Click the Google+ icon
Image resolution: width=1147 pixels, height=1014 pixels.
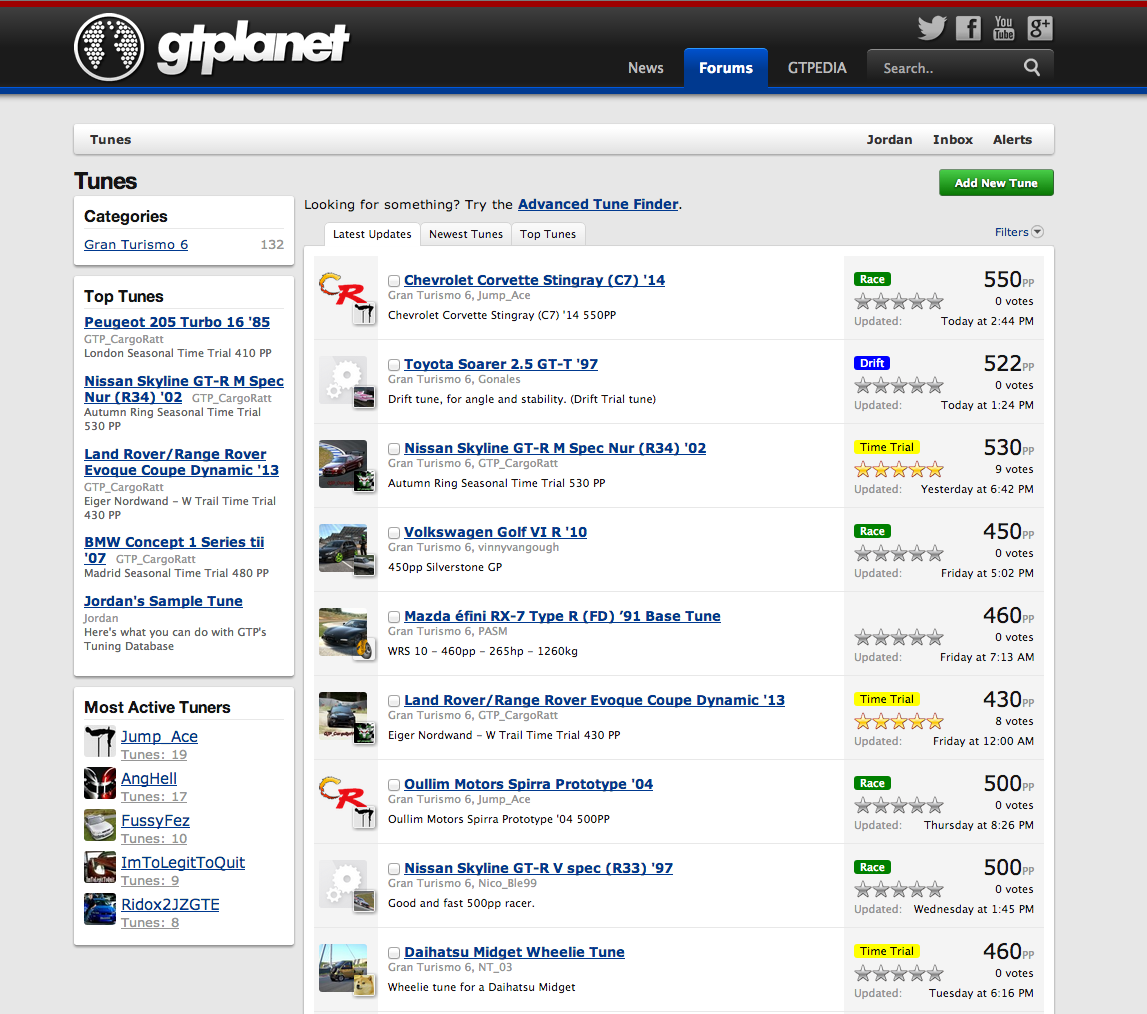pos(1039,28)
